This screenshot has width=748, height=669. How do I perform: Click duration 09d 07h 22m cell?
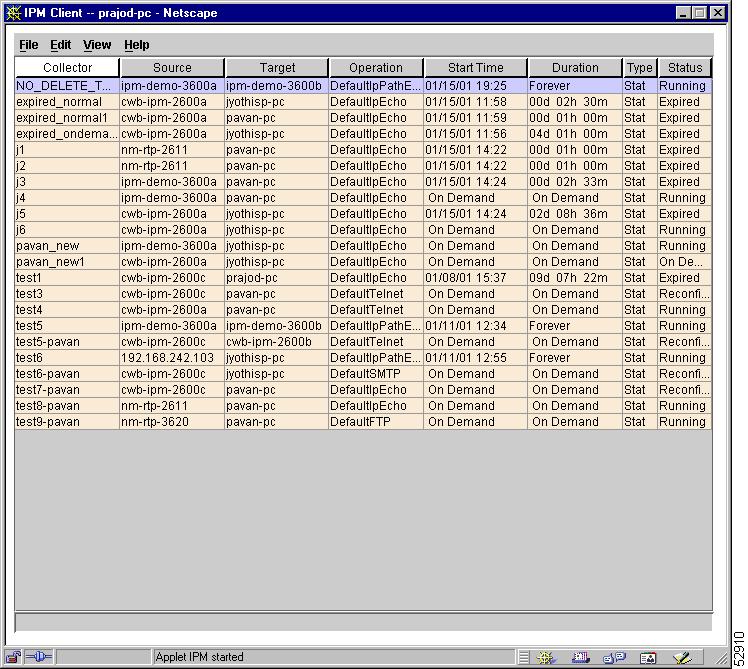click(575, 278)
